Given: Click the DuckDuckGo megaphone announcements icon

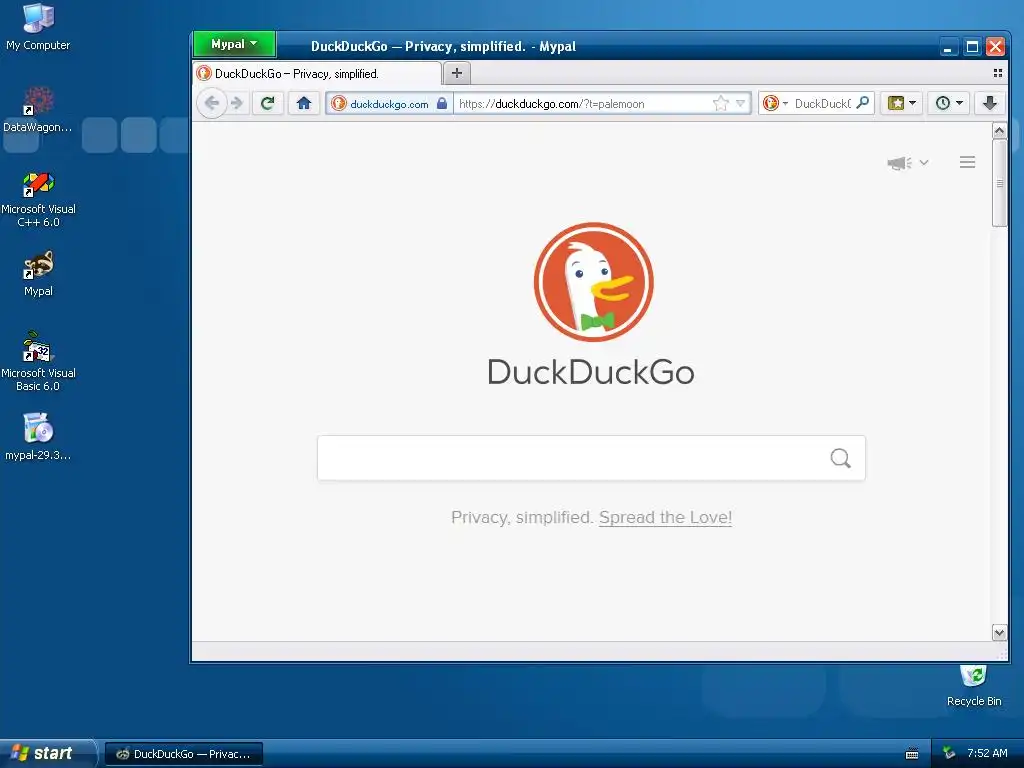Looking at the screenshot, I should [899, 163].
